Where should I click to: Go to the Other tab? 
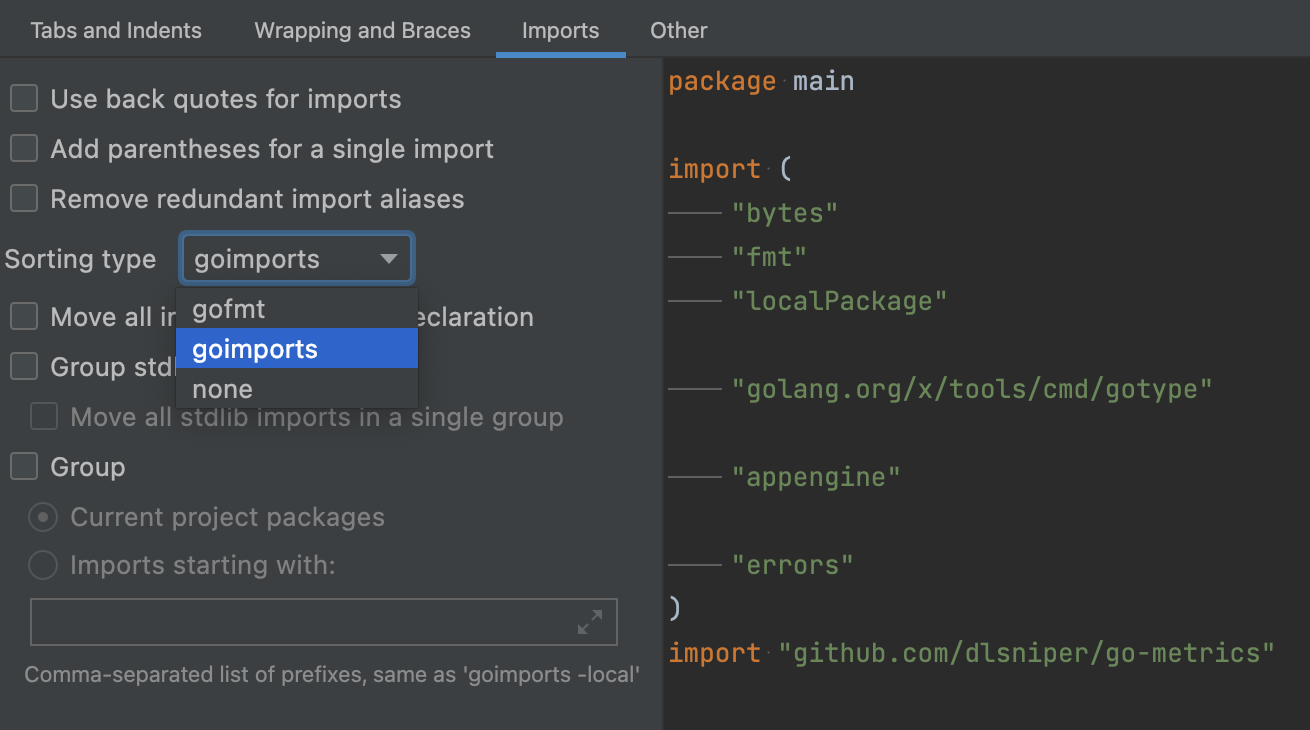pyautogui.click(x=678, y=30)
